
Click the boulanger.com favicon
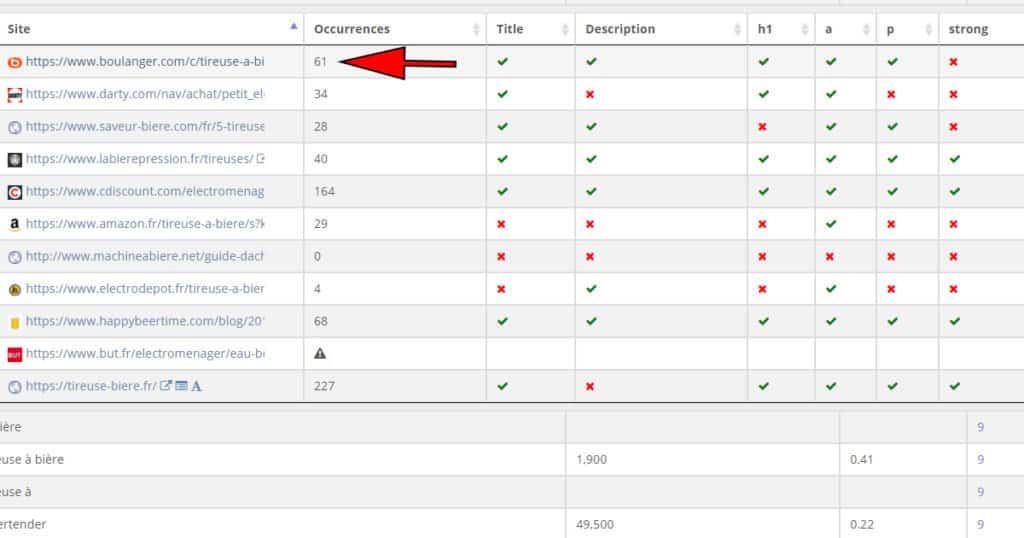14,62
